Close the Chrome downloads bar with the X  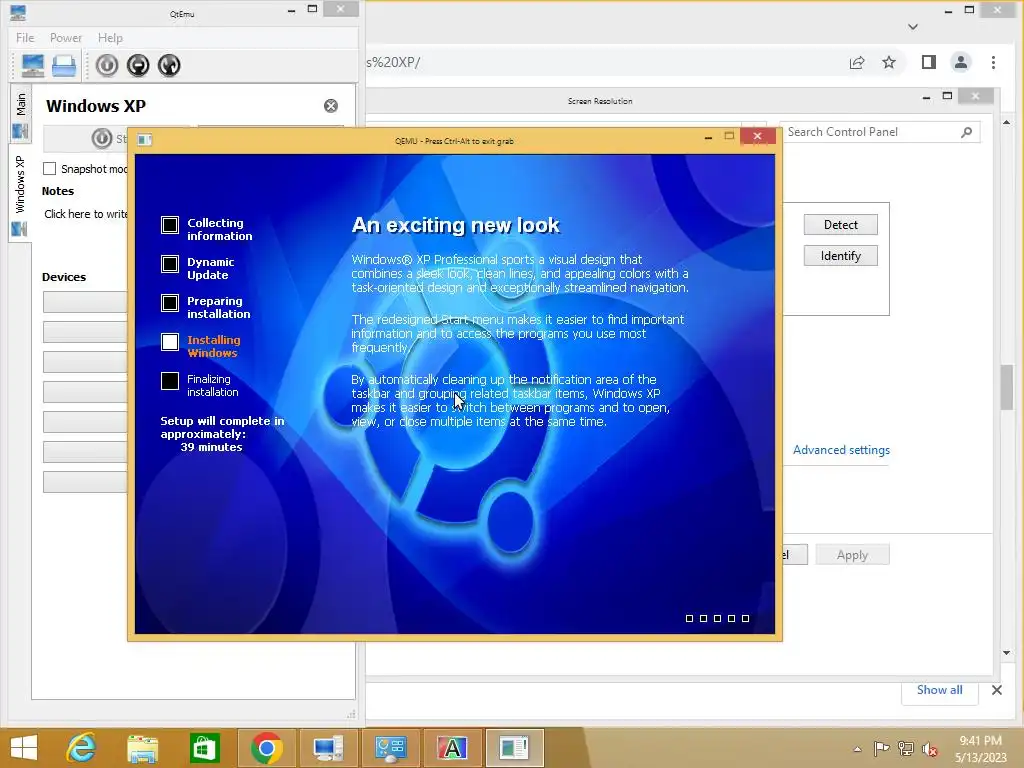(x=997, y=690)
